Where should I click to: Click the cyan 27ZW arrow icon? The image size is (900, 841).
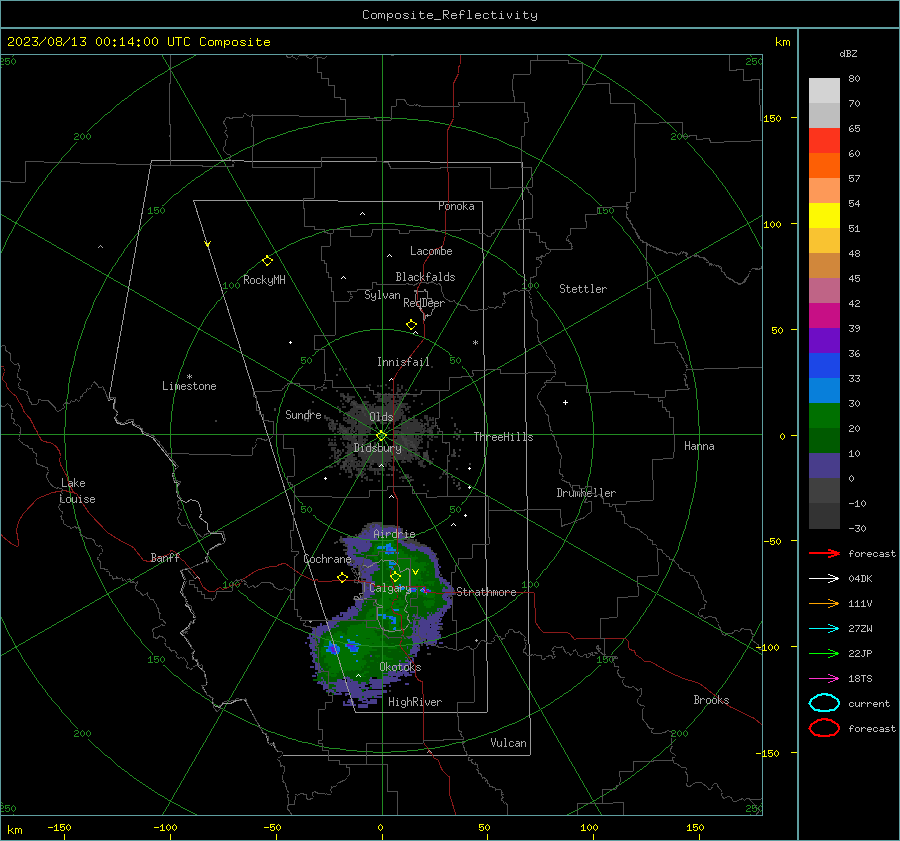[x=824, y=629]
